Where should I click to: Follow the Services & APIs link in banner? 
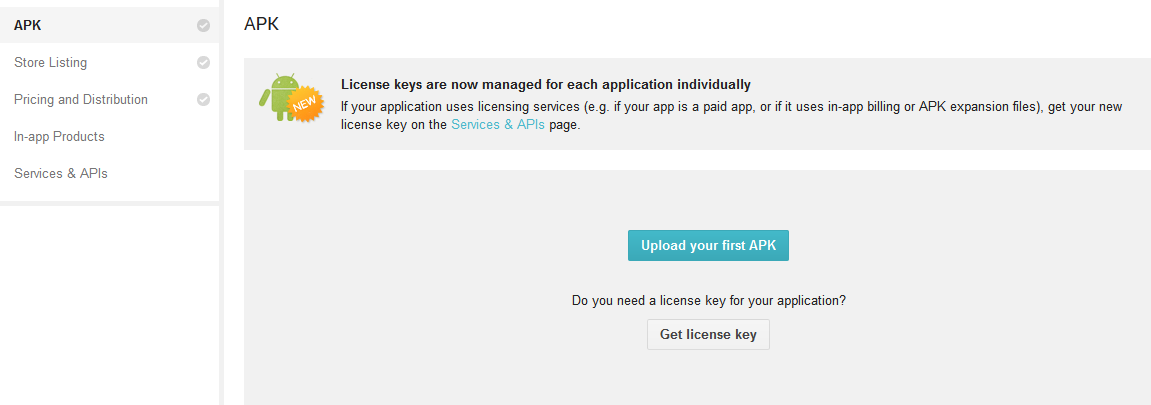pyautogui.click(x=498, y=125)
